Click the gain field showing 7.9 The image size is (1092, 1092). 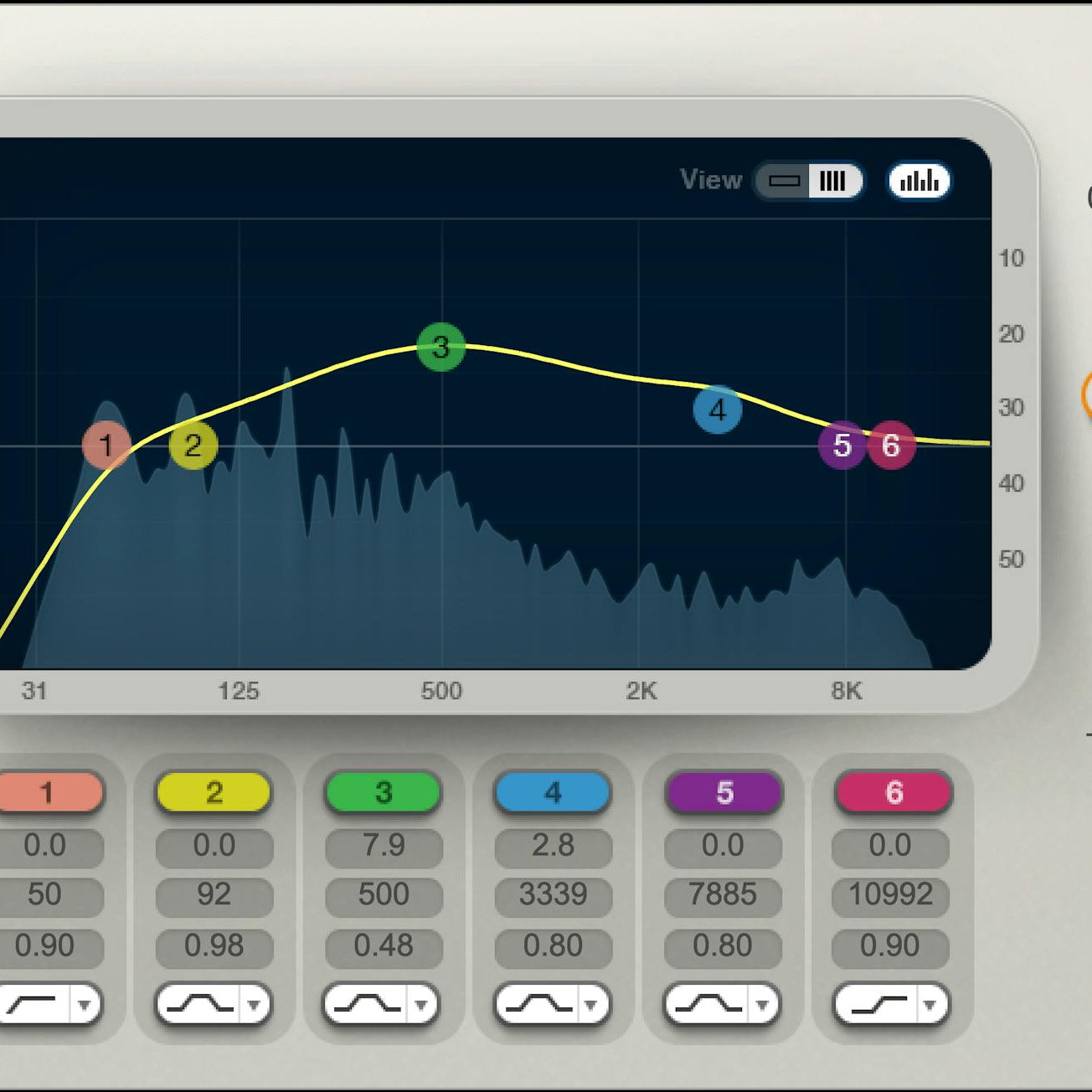[x=383, y=845]
